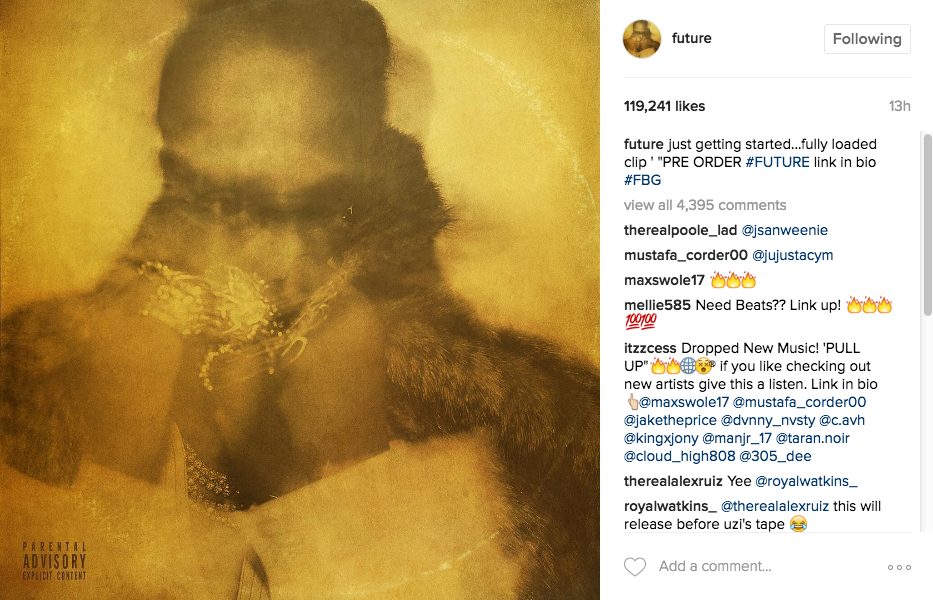Click the @jujustacym mention
Screen dimensions: 933x600
[x=793, y=255]
